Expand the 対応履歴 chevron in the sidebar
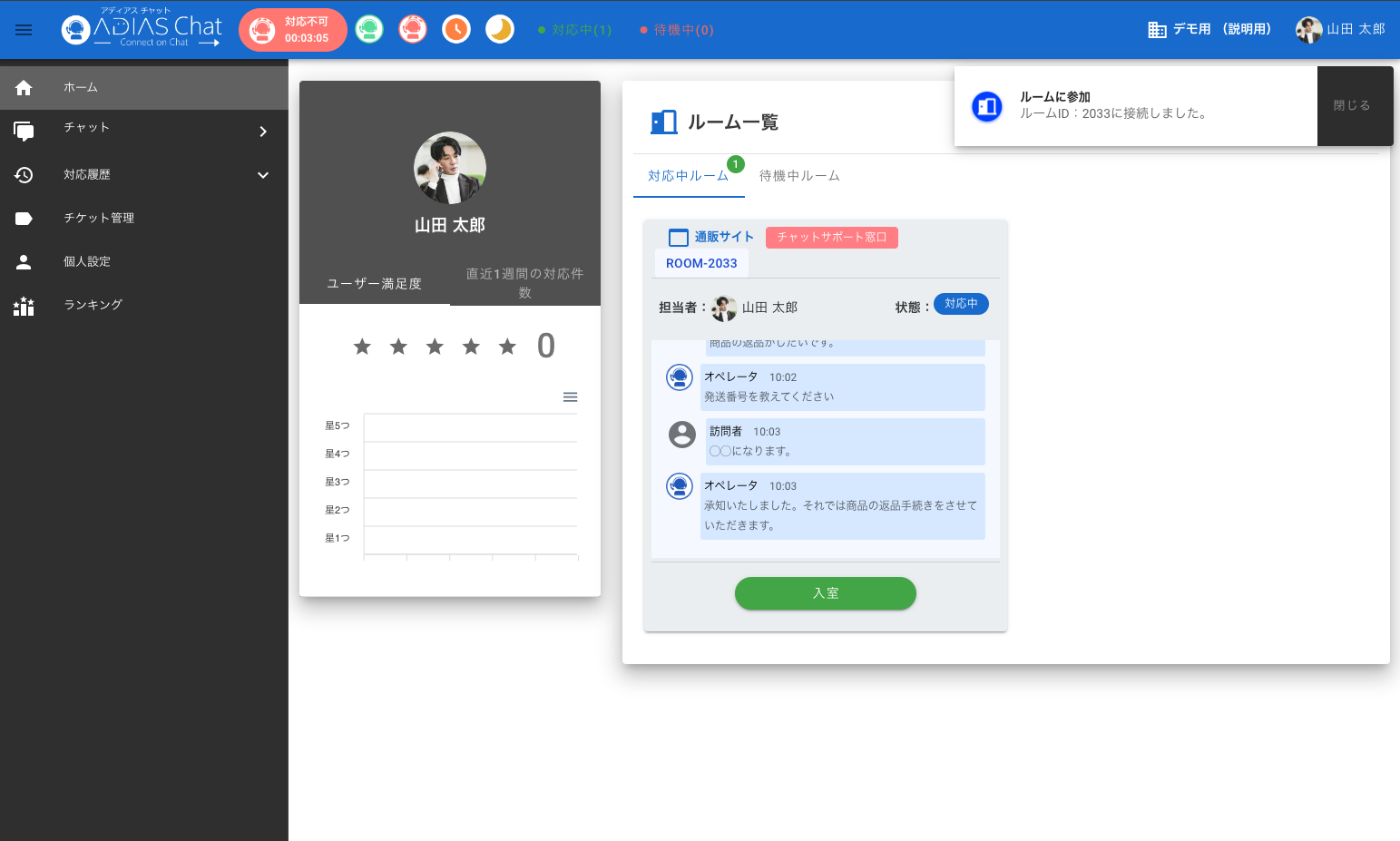The image size is (1400, 841). (x=263, y=175)
